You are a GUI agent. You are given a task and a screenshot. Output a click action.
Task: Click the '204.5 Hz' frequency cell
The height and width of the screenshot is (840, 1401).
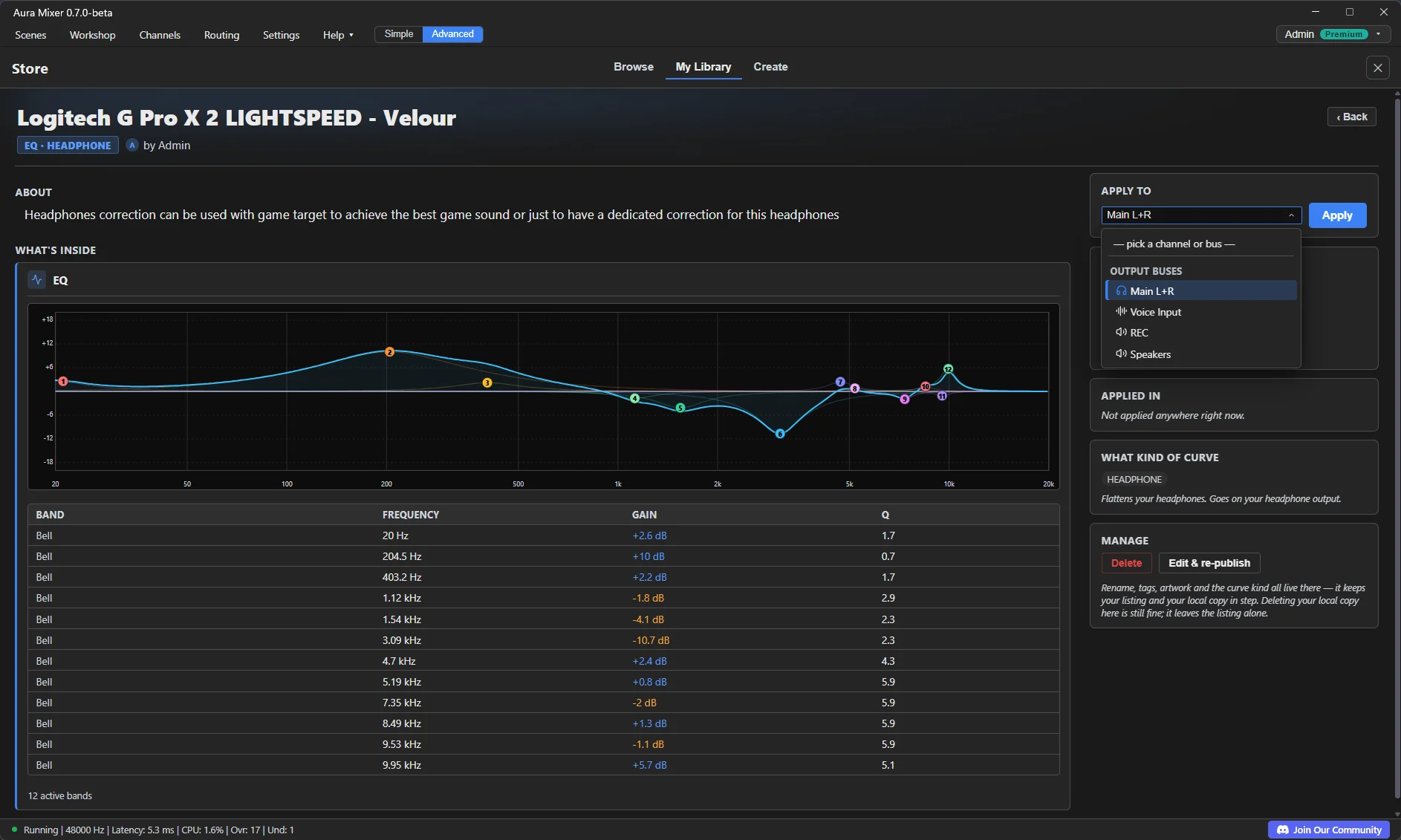coord(402,556)
